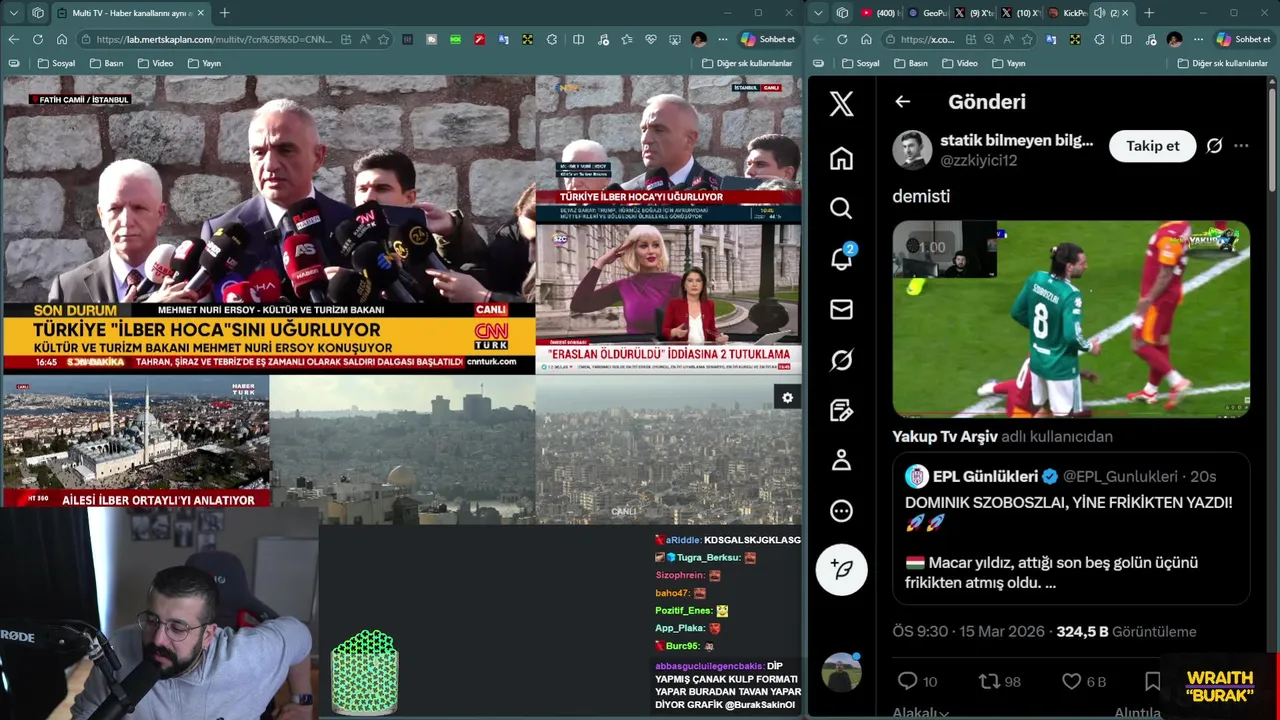Bookmark the post
Screen dimensions: 1280x720
coord(1152,681)
